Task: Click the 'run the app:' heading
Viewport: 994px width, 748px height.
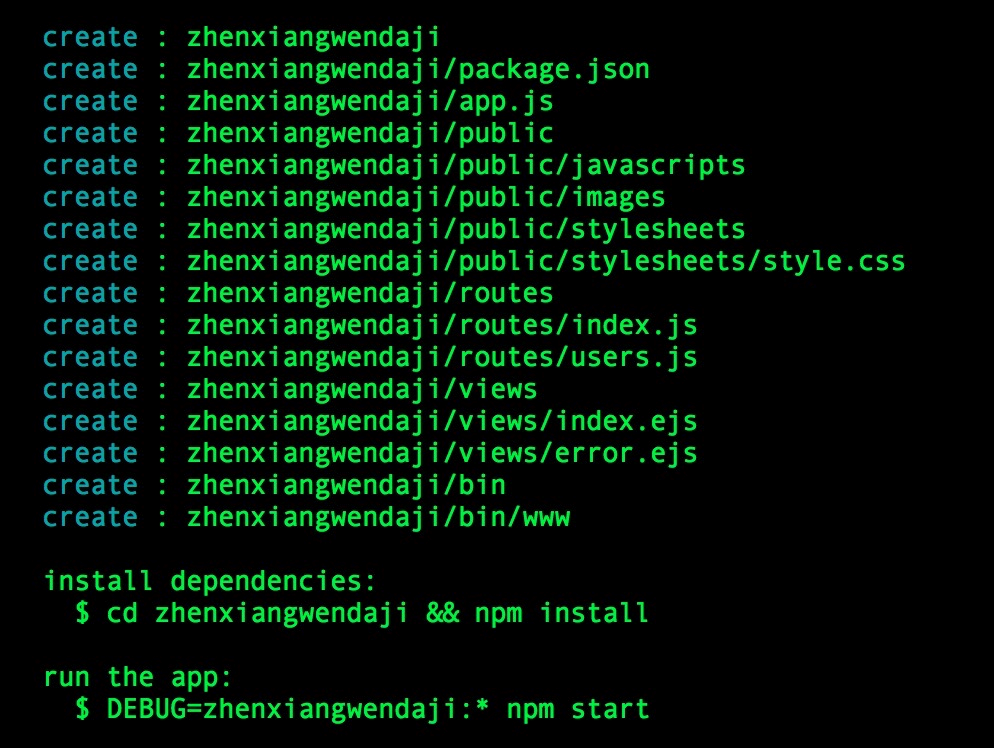Action: click(138, 678)
